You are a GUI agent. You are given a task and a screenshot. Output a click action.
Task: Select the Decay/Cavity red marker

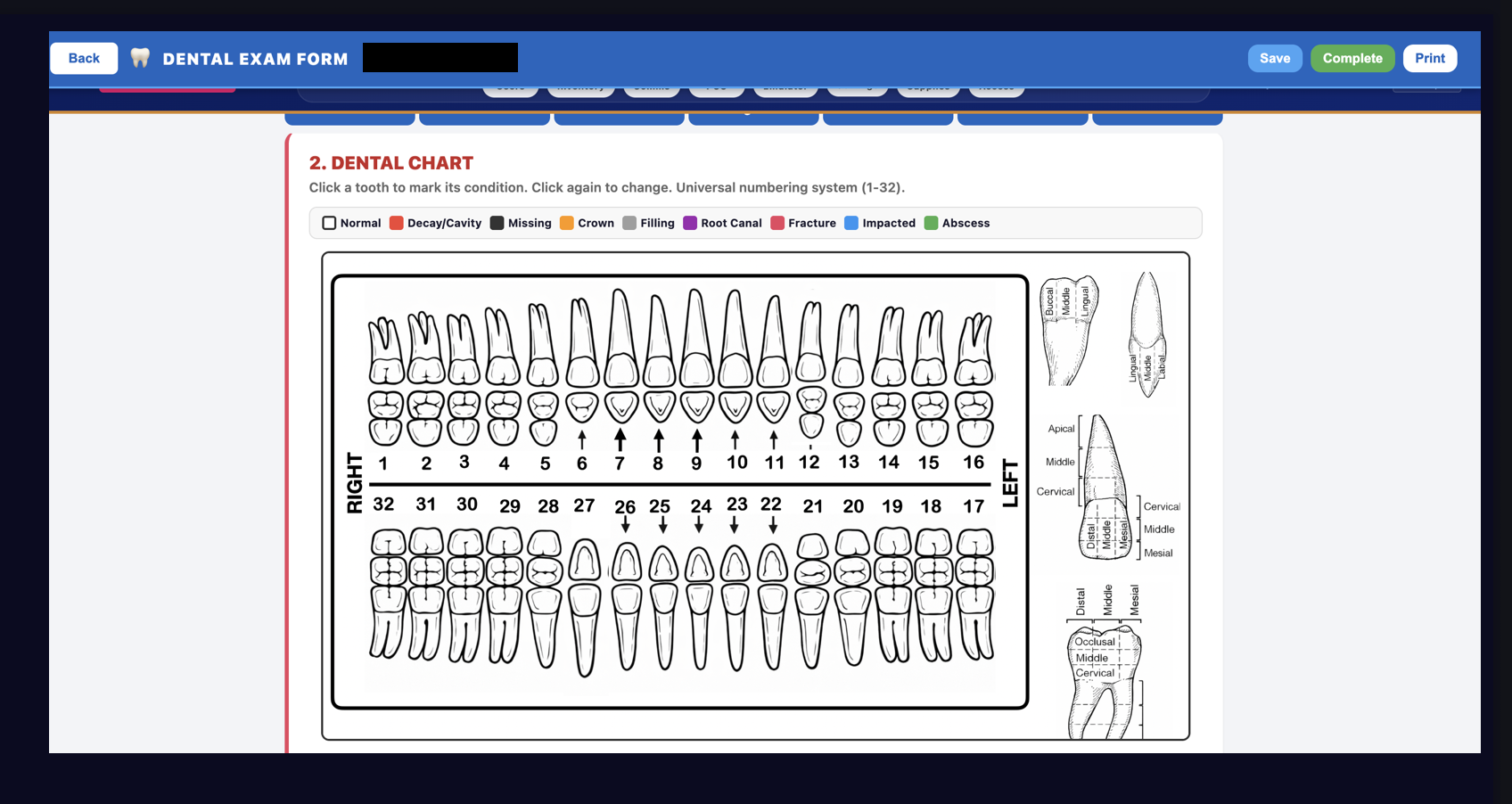[396, 223]
